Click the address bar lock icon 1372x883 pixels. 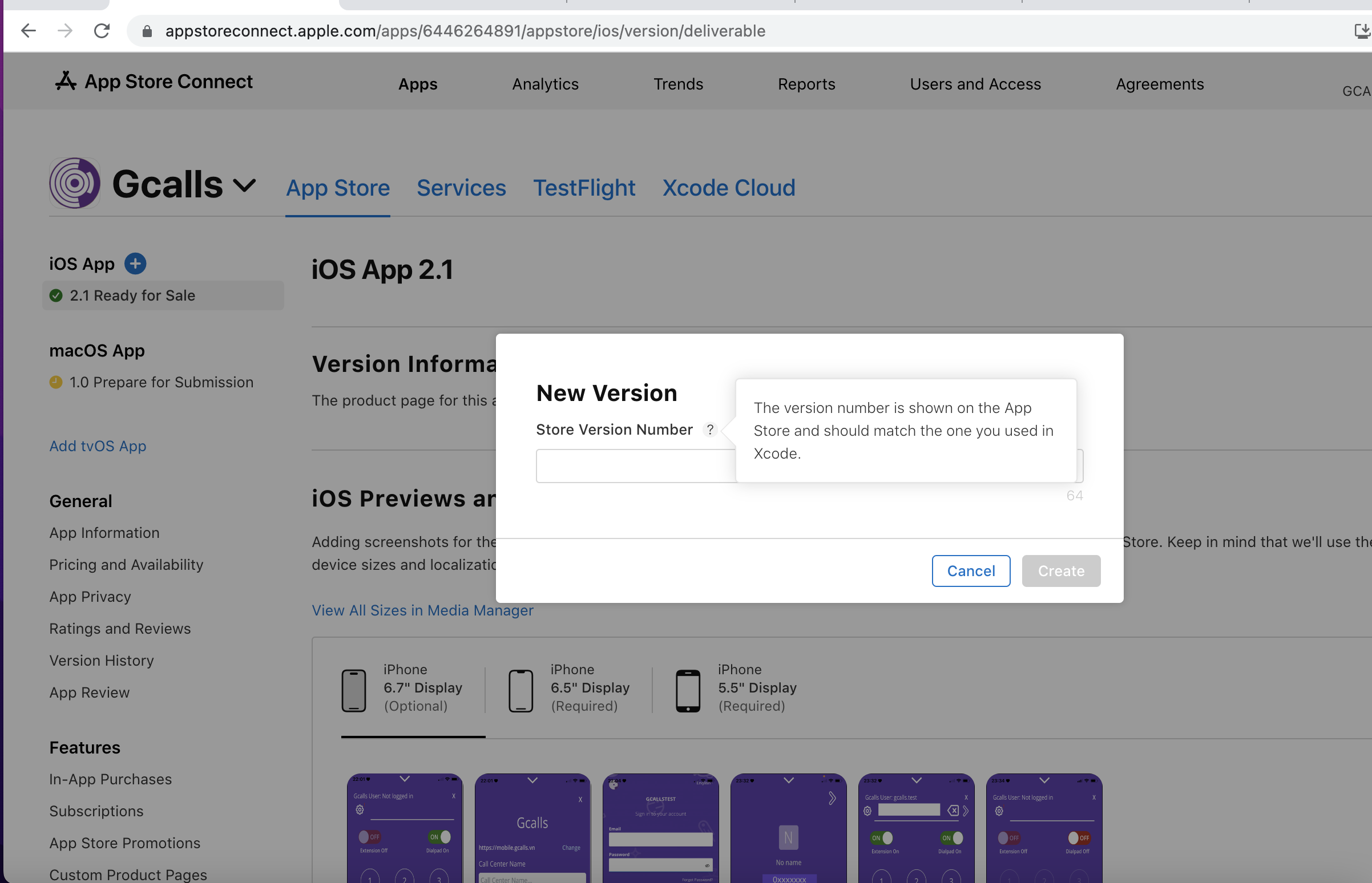pyautogui.click(x=147, y=31)
